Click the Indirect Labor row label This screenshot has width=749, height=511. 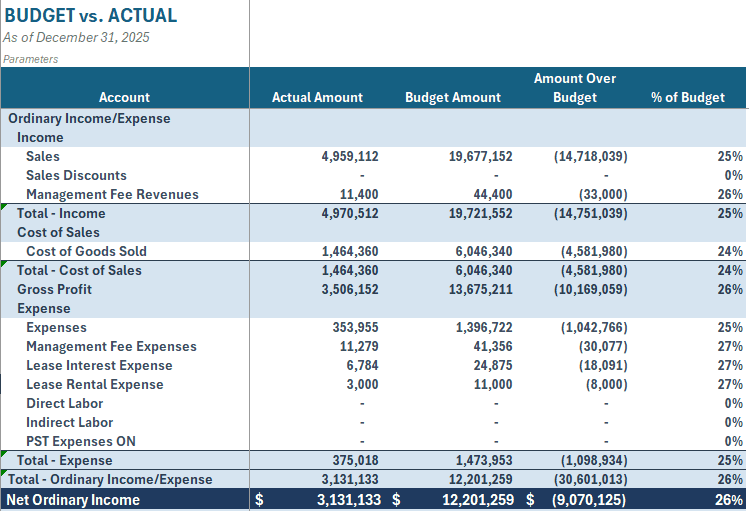(70, 423)
